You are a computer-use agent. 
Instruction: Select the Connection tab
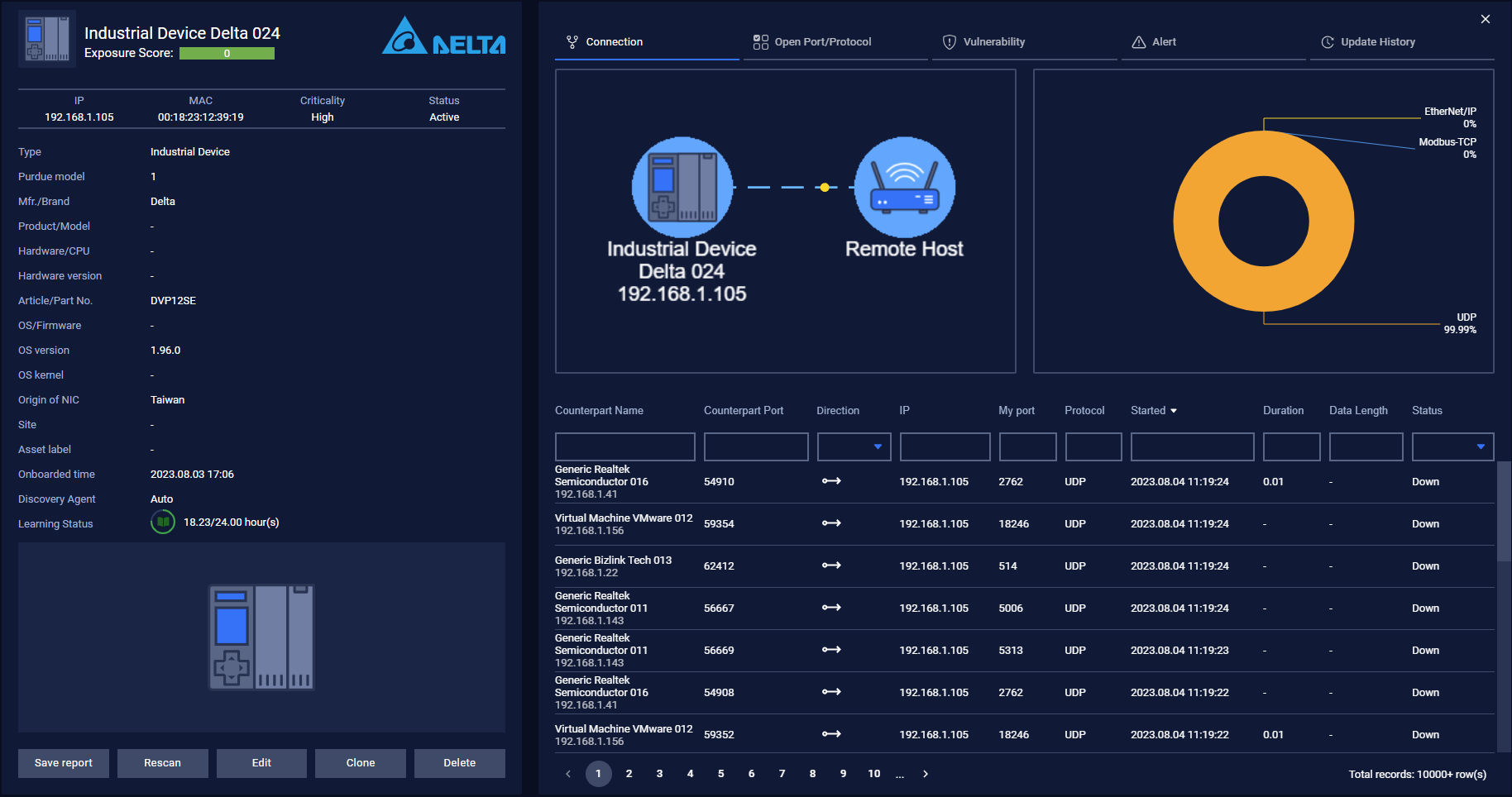[x=647, y=42]
